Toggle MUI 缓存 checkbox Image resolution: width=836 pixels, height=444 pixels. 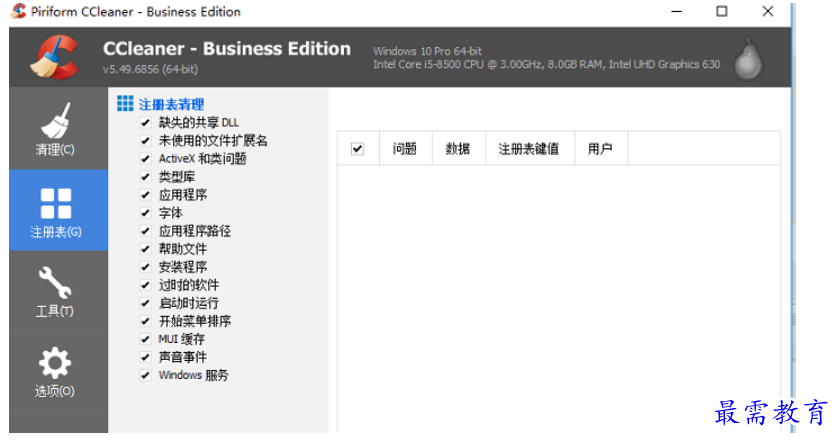coord(145,339)
